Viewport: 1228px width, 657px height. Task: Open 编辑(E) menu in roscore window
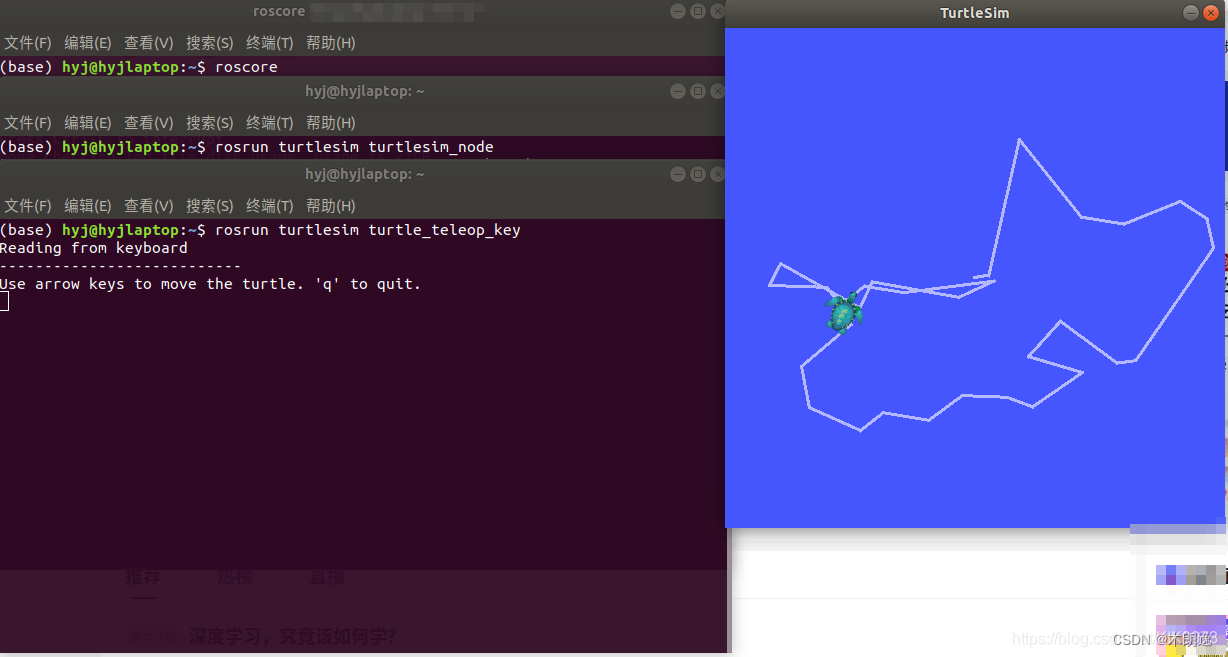click(88, 43)
